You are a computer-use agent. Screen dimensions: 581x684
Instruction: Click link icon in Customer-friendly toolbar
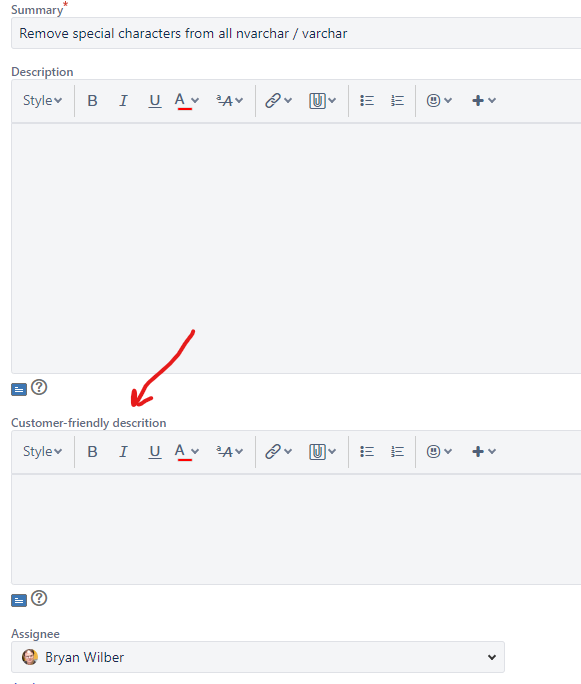(x=273, y=451)
